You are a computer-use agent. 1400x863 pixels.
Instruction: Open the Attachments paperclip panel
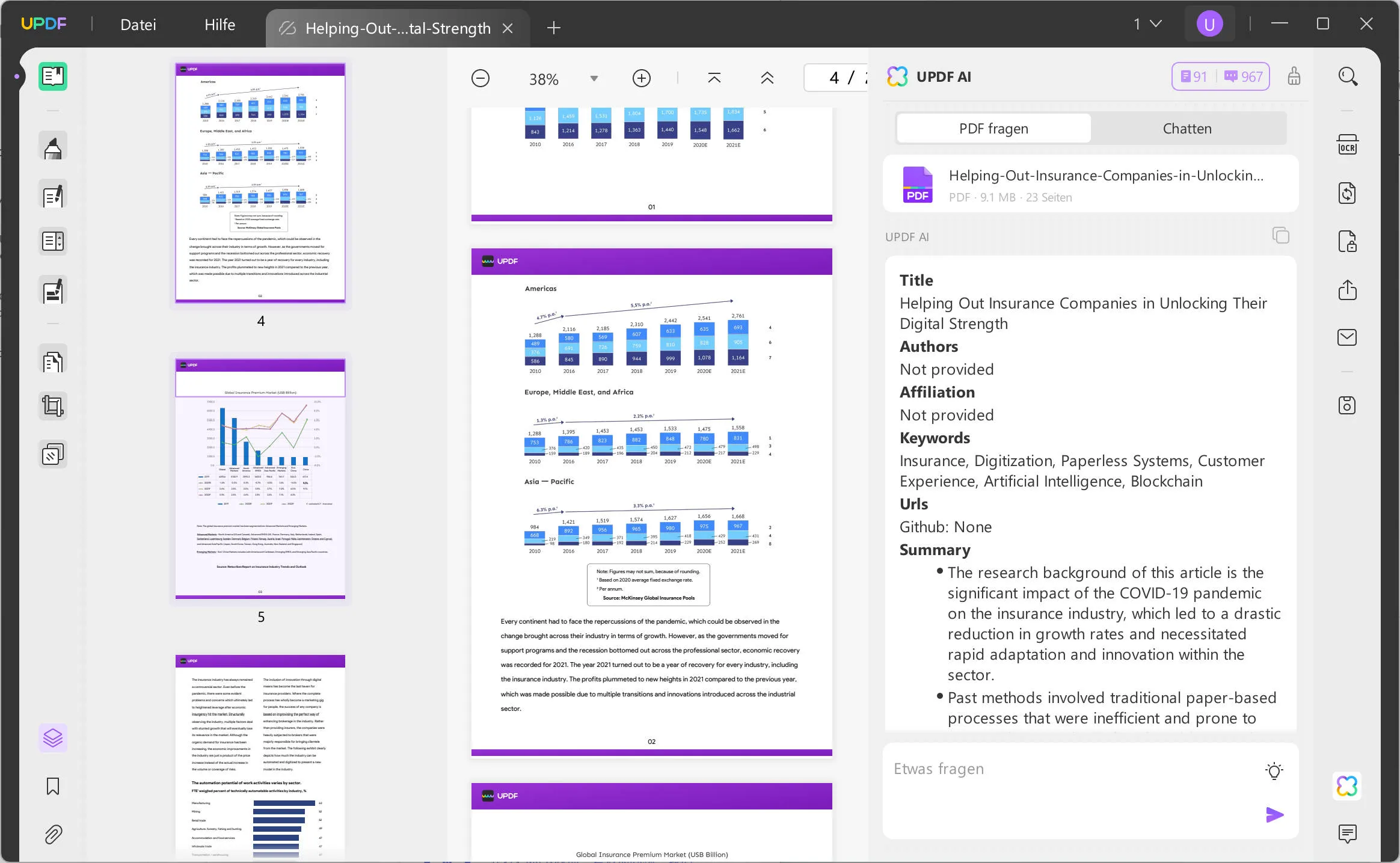tap(53, 835)
